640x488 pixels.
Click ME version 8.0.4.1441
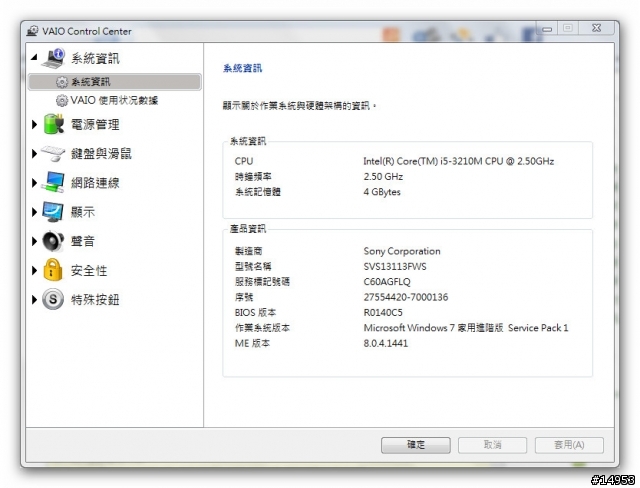click(385, 344)
